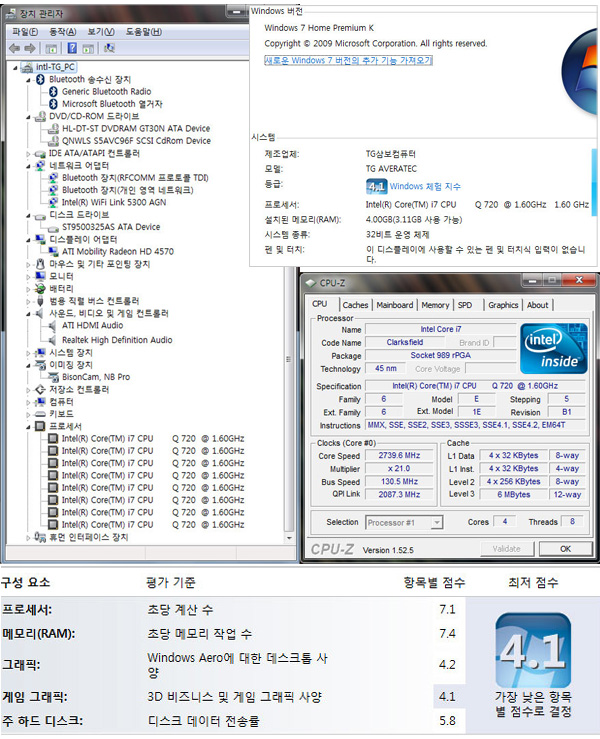Click the mouse icon beside 마우스 및 기타 포인팅 장치
600x739 pixels.
(x=41, y=264)
